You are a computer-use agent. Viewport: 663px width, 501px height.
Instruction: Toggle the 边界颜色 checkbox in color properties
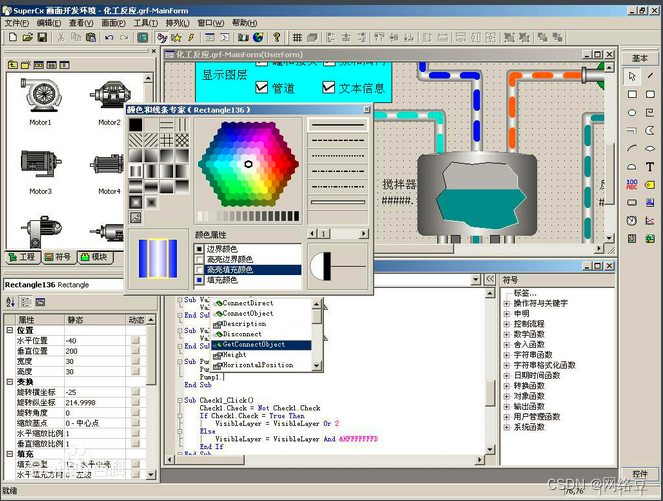200,246
